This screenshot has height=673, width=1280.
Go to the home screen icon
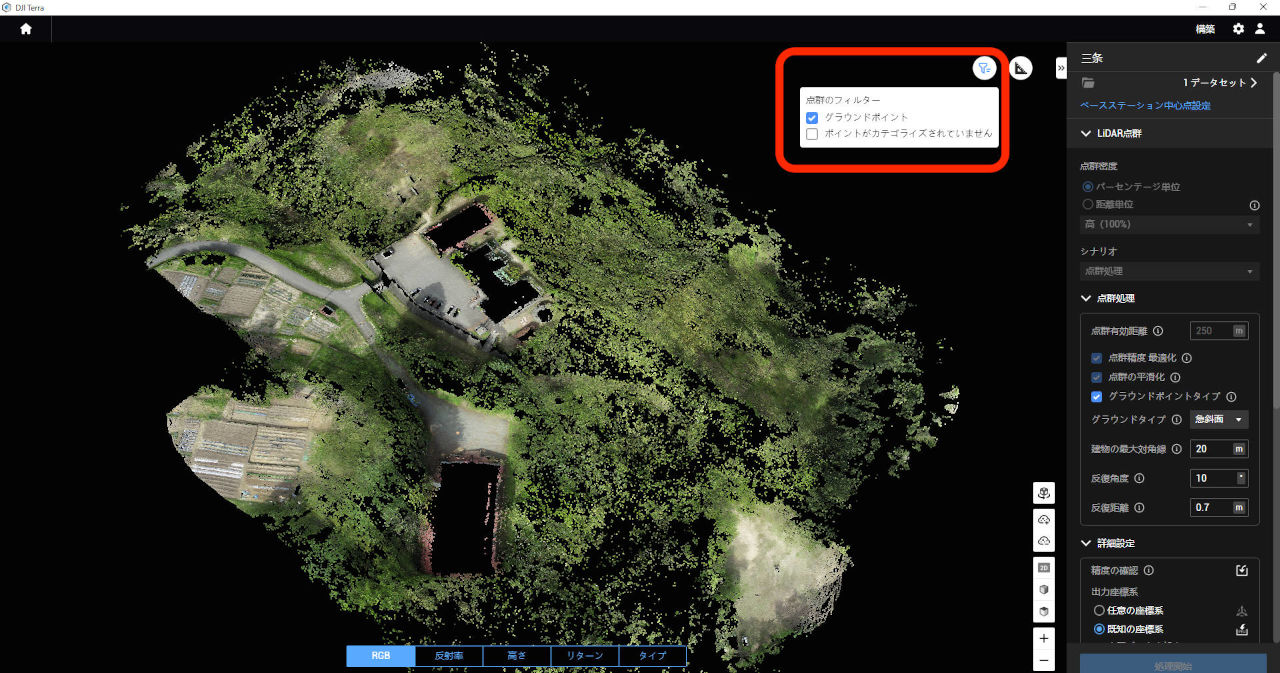pos(26,29)
